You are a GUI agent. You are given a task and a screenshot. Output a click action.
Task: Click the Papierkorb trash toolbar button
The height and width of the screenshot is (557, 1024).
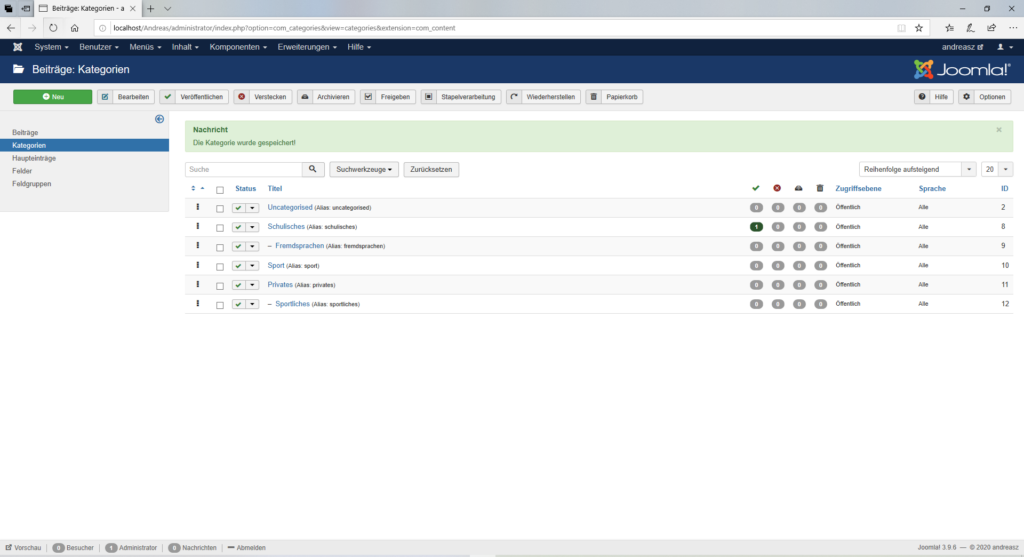(x=614, y=97)
